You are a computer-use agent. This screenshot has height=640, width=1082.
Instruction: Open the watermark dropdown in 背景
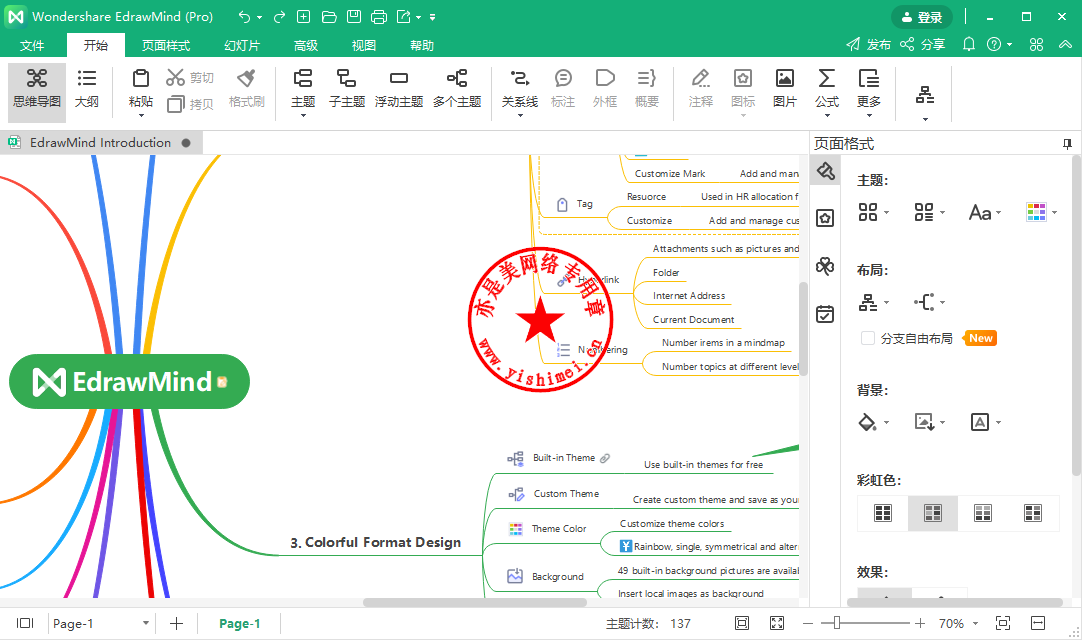pos(985,422)
